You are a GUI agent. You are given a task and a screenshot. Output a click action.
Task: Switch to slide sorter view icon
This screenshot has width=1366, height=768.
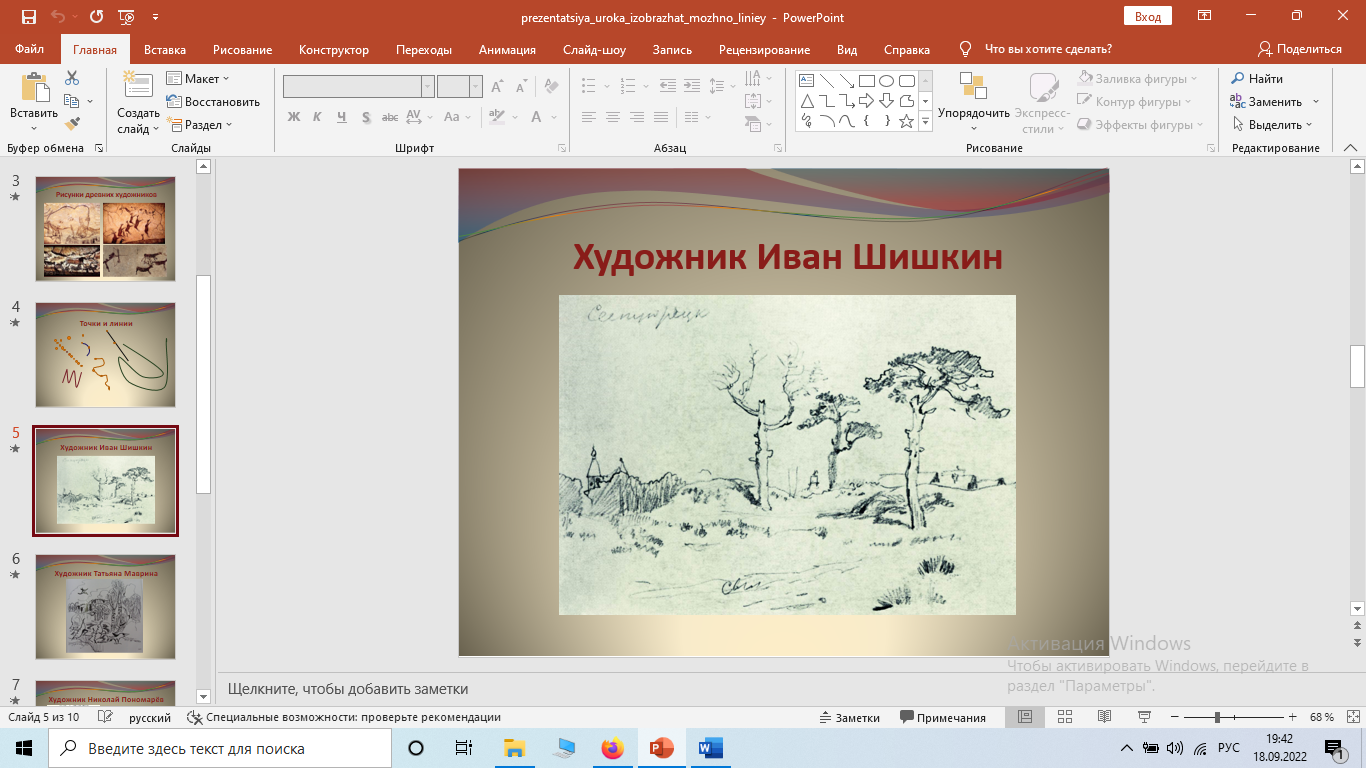(1063, 717)
